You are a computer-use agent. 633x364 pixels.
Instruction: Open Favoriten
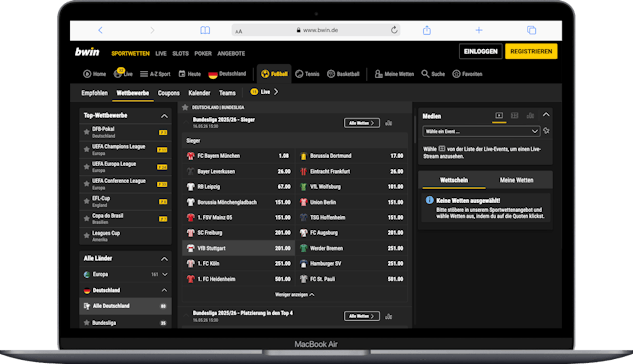(x=467, y=74)
